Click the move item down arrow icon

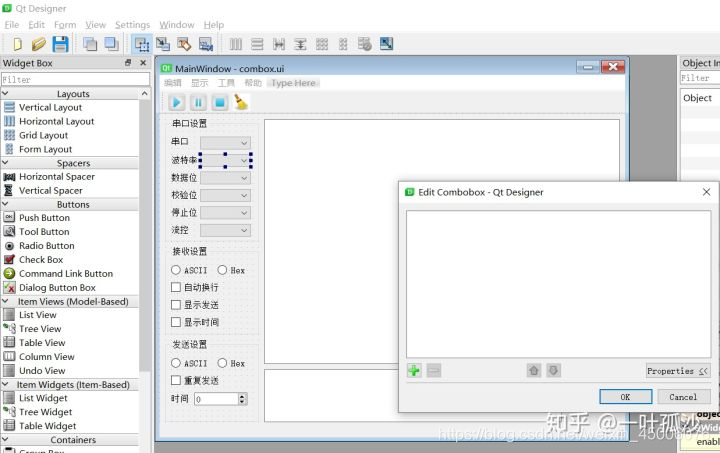(x=554, y=370)
